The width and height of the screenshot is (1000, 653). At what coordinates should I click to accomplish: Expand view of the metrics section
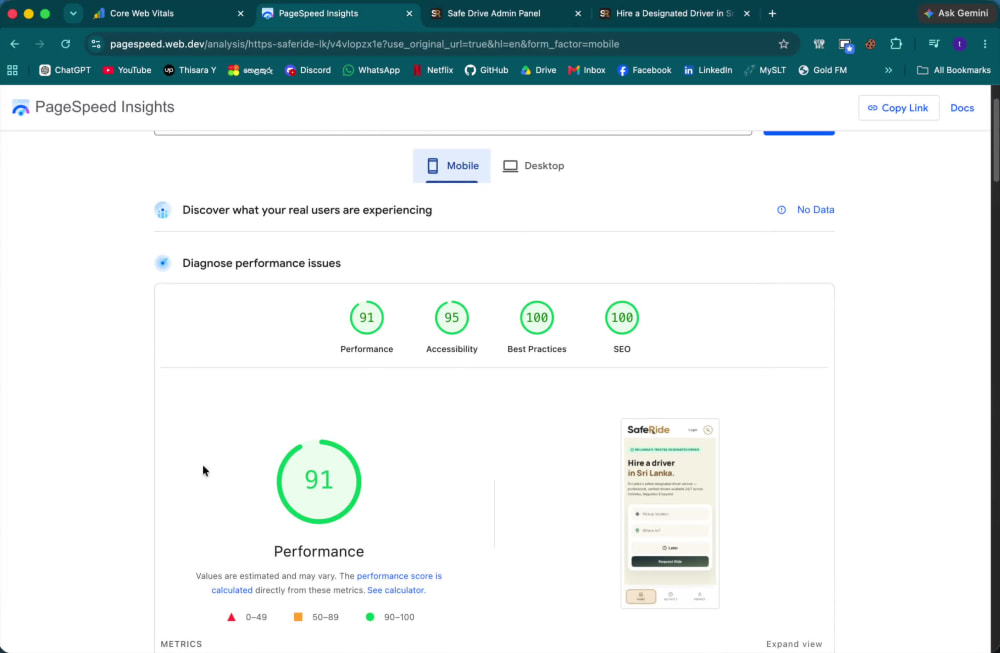(x=794, y=644)
